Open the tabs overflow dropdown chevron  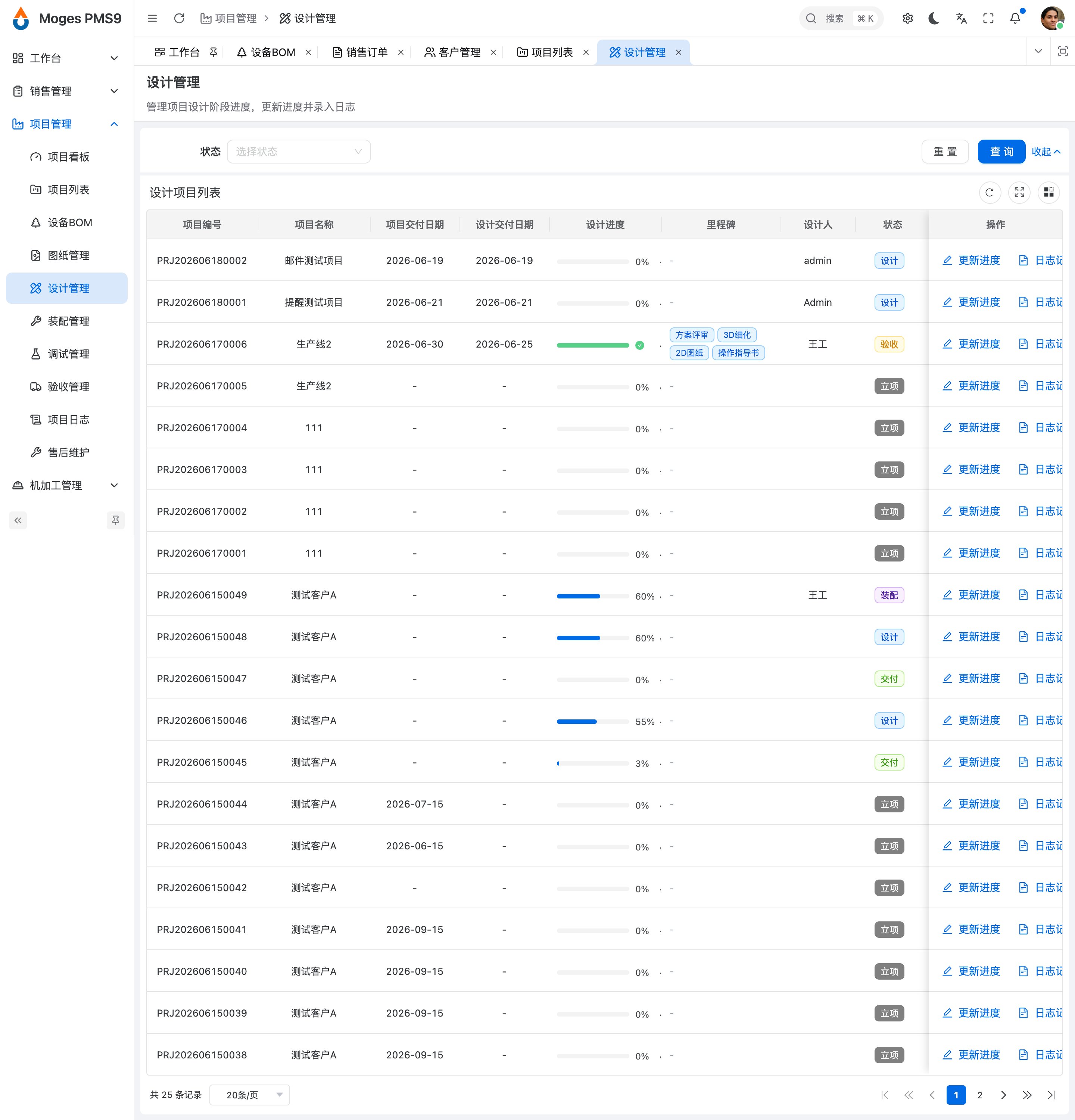[1038, 52]
